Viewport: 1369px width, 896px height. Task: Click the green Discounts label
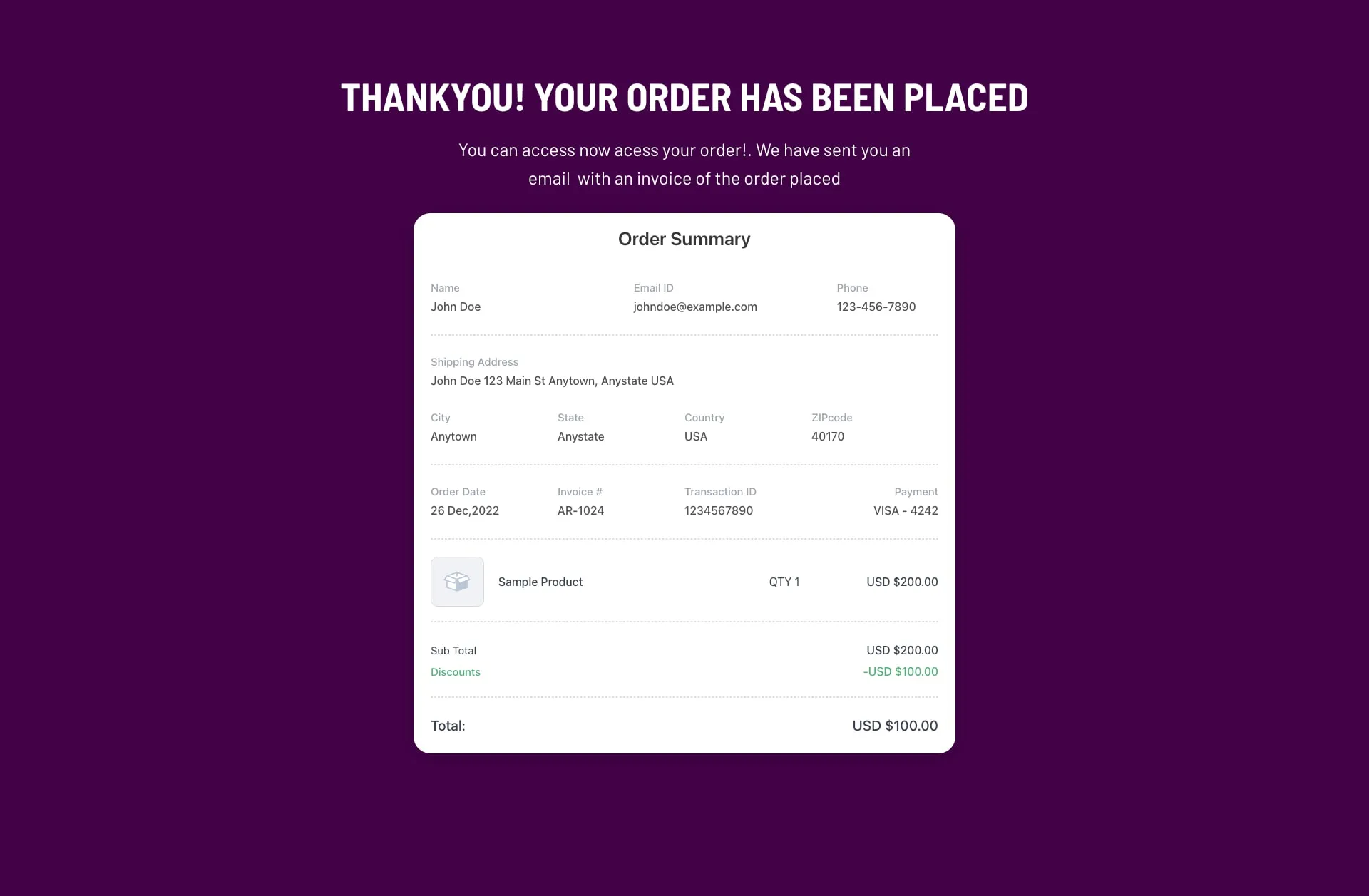(456, 672)
